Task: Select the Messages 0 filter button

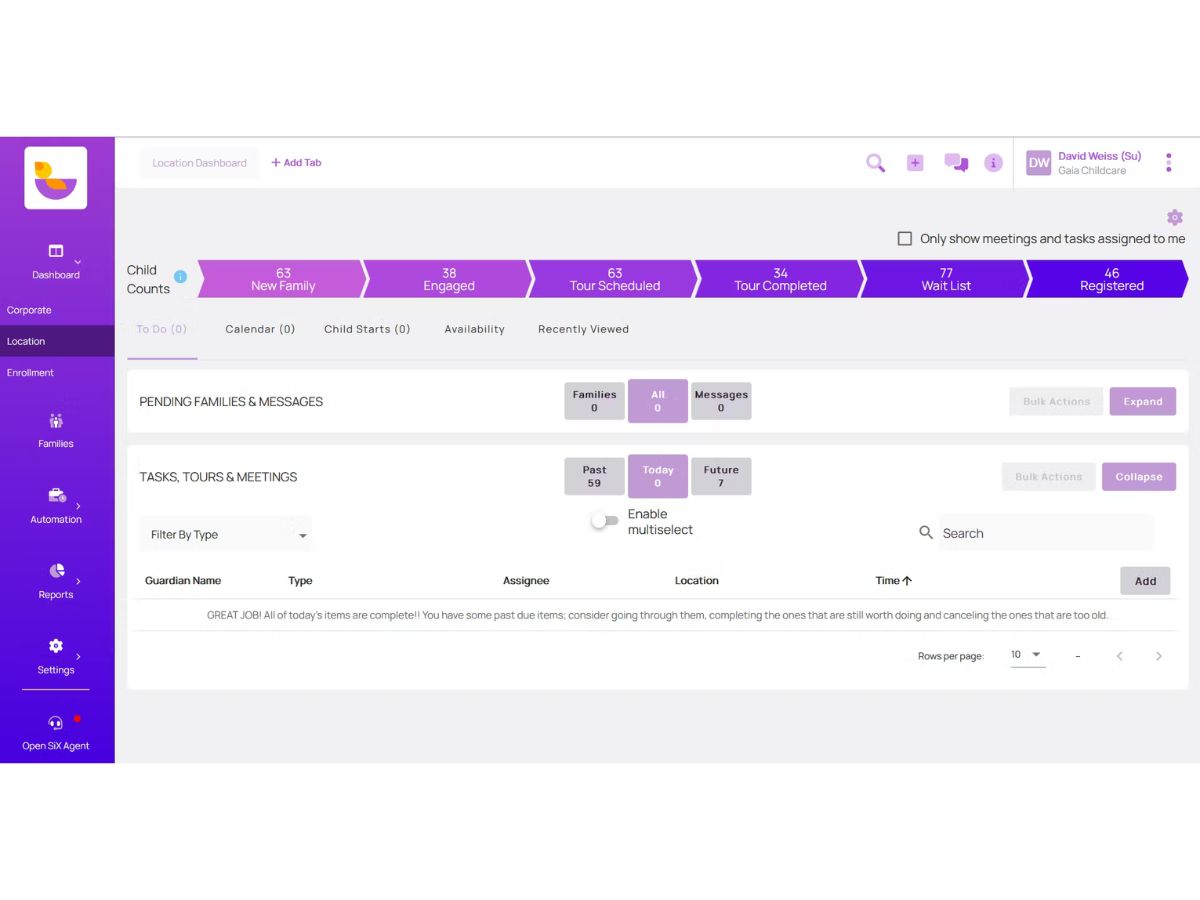Action: point(721,401)
